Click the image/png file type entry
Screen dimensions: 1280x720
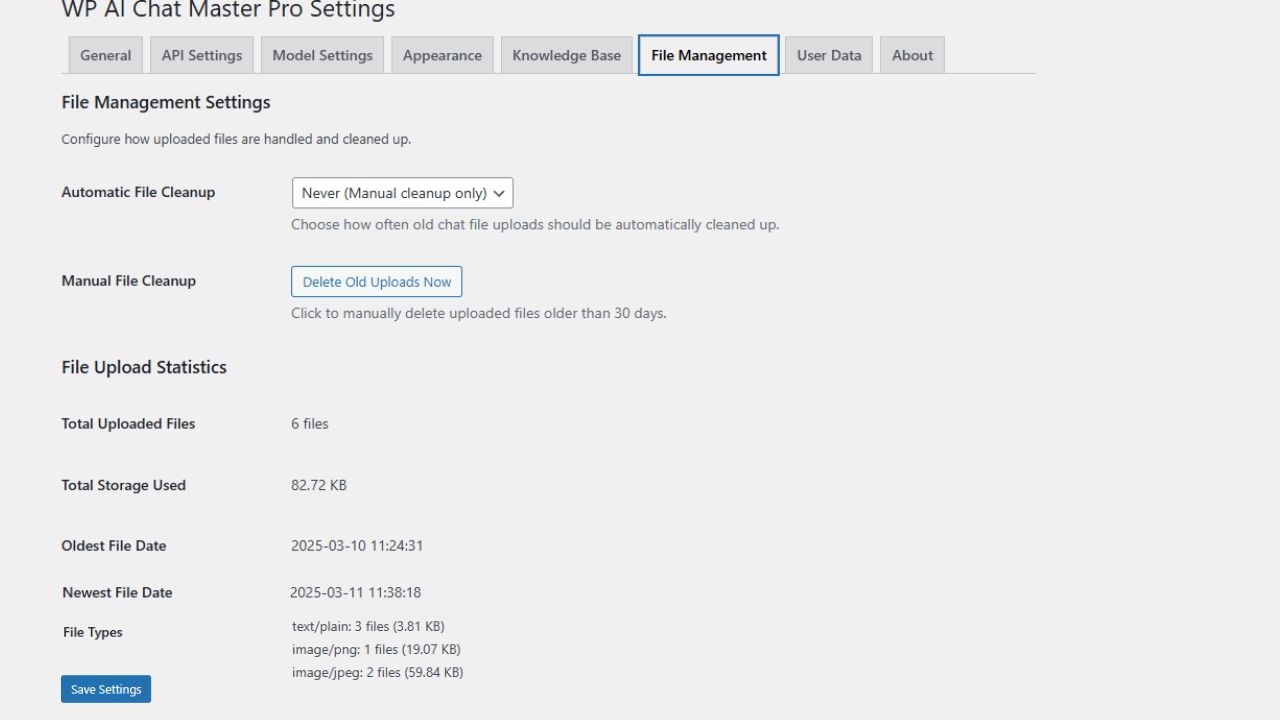pyautogui.click(x=376, y=649)
